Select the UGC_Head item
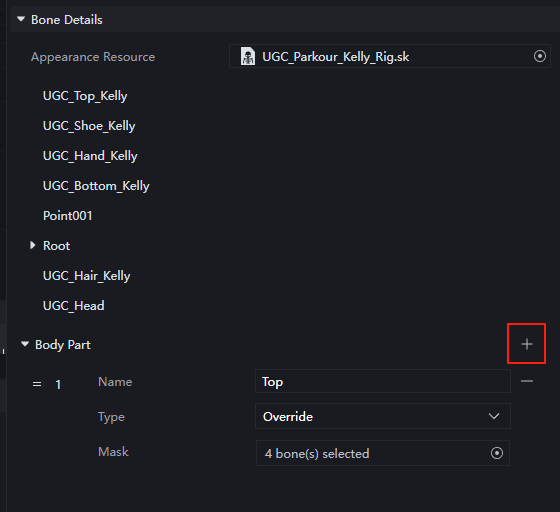The image size is (560, 512). (x=74, y=306)
